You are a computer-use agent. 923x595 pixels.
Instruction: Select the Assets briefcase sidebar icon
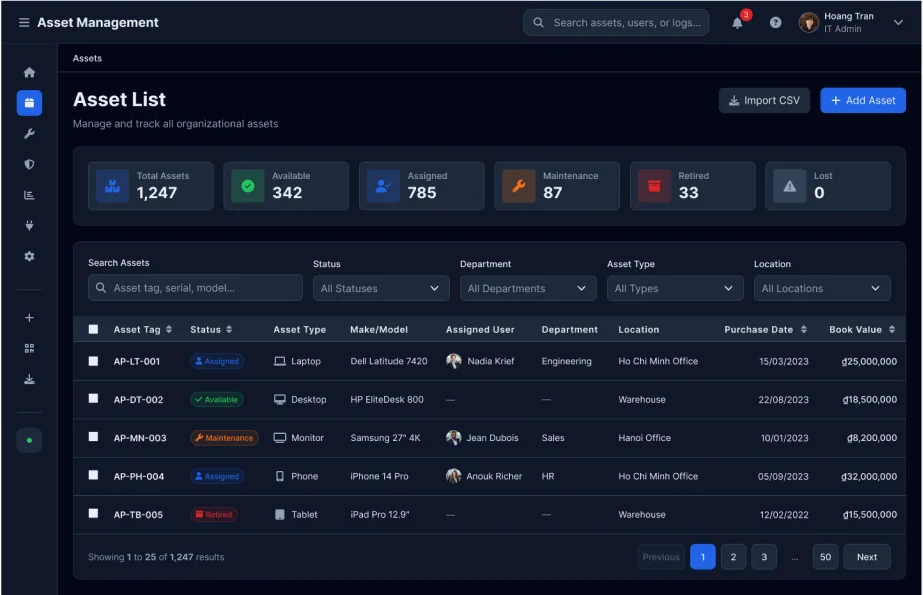click(x=29, y=103)
